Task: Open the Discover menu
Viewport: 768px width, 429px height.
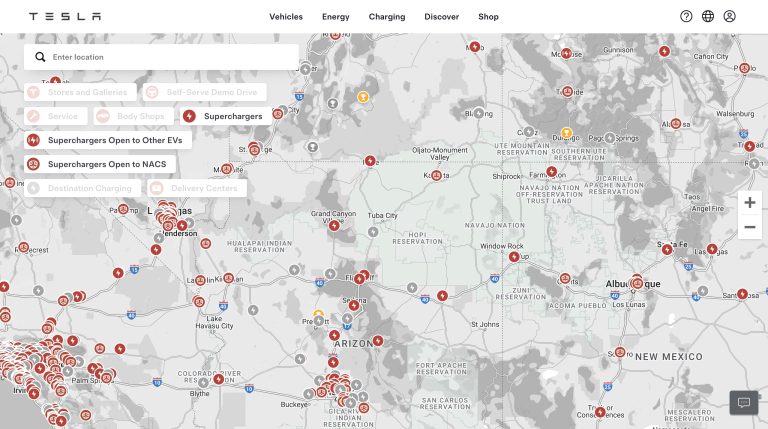Action: tap(441, 17)
